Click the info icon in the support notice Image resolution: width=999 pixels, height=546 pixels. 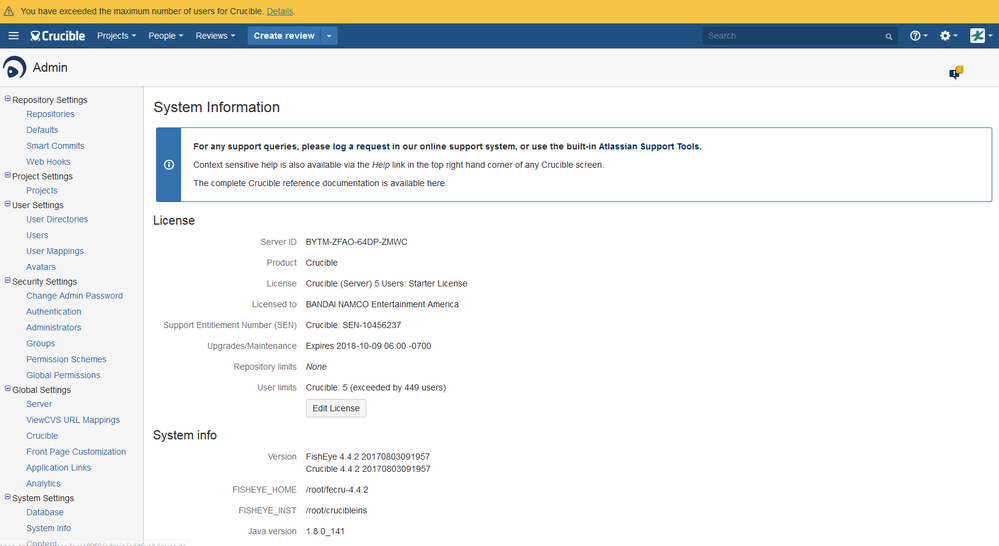[169, 164]
